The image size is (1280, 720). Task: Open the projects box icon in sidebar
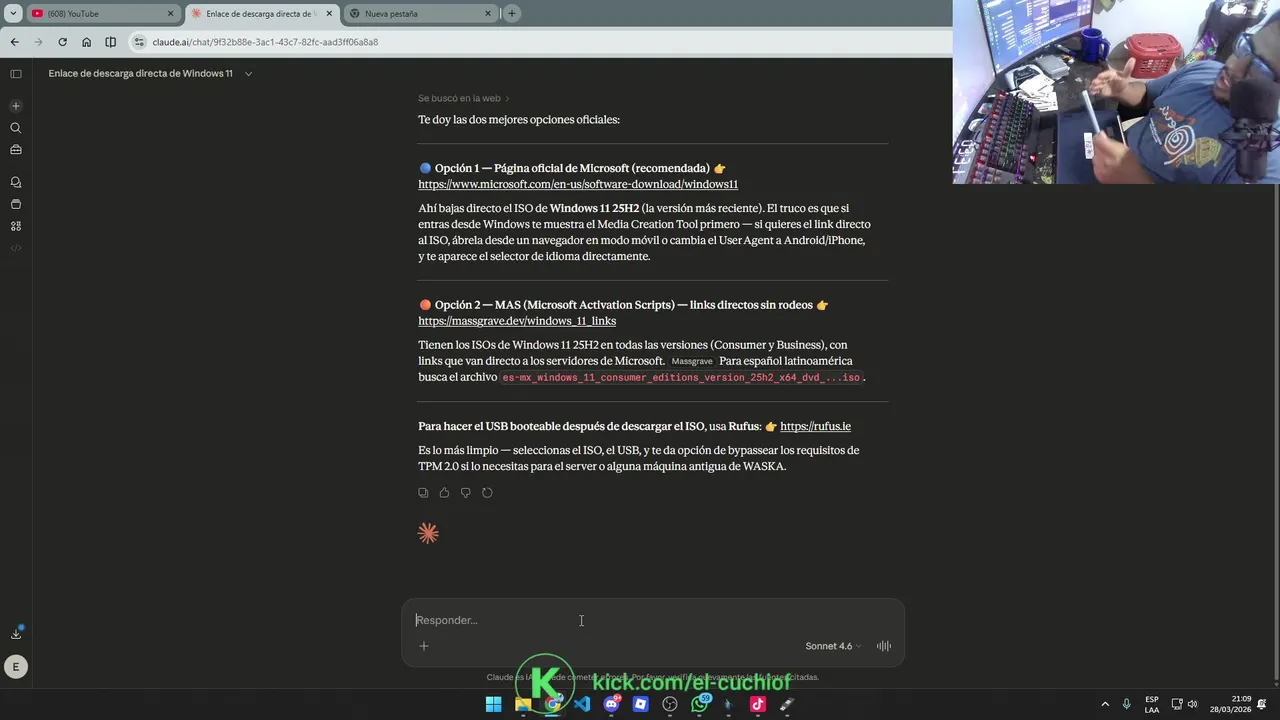[x=16, y=204]
